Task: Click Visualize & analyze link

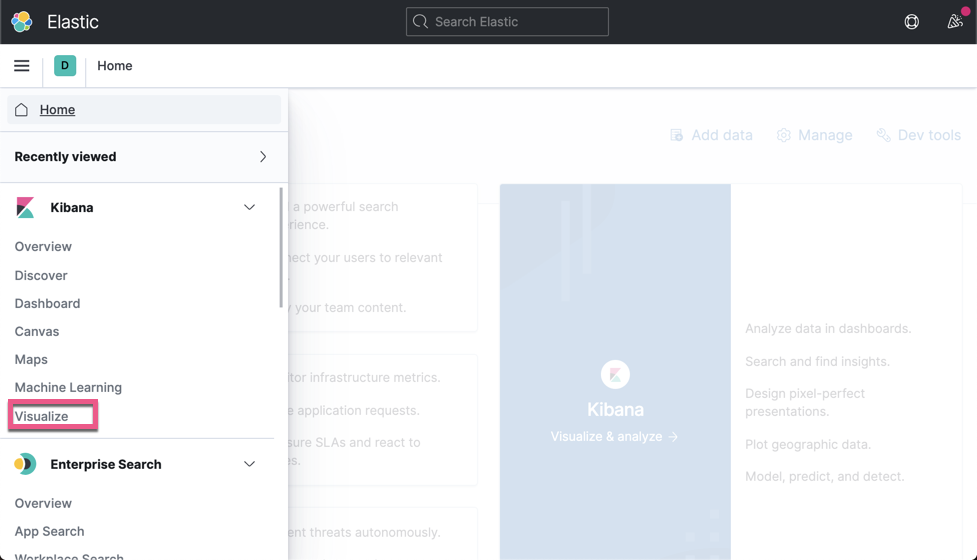Action: click(614, 437)
